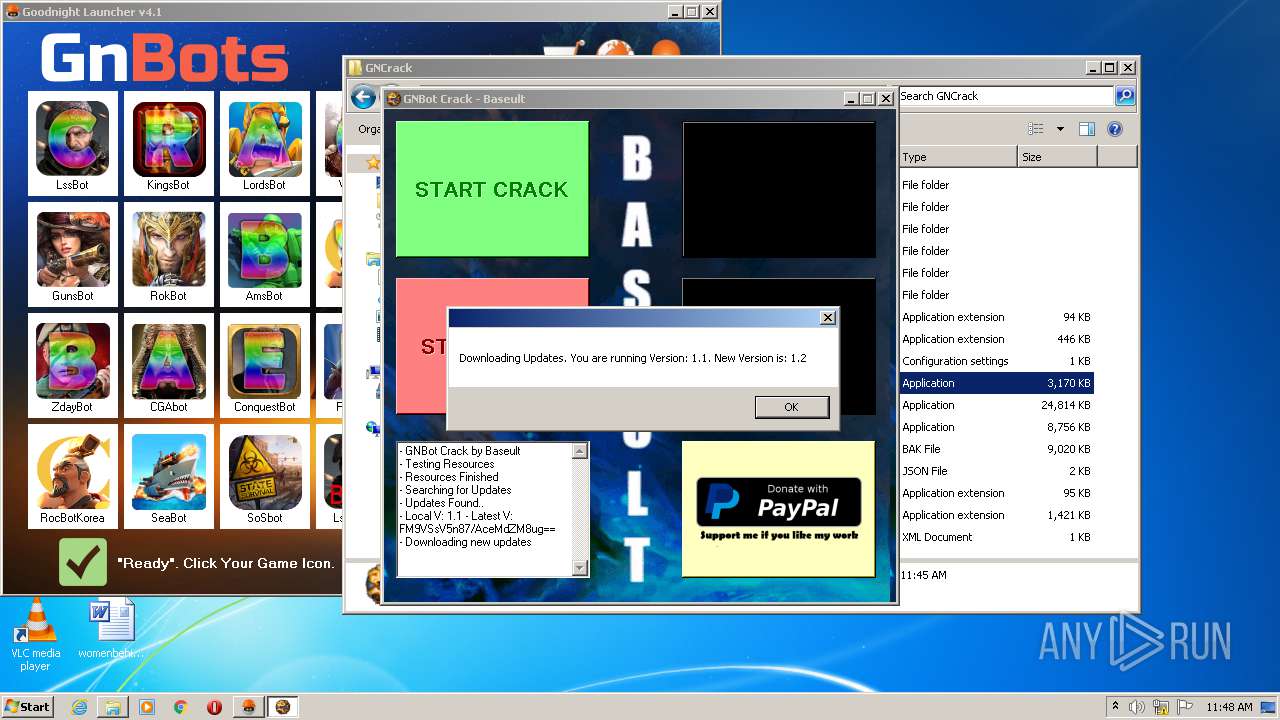Show hidden tray icons arrow
Screen dimensions: 1280x720
(x=1115, y=706)
